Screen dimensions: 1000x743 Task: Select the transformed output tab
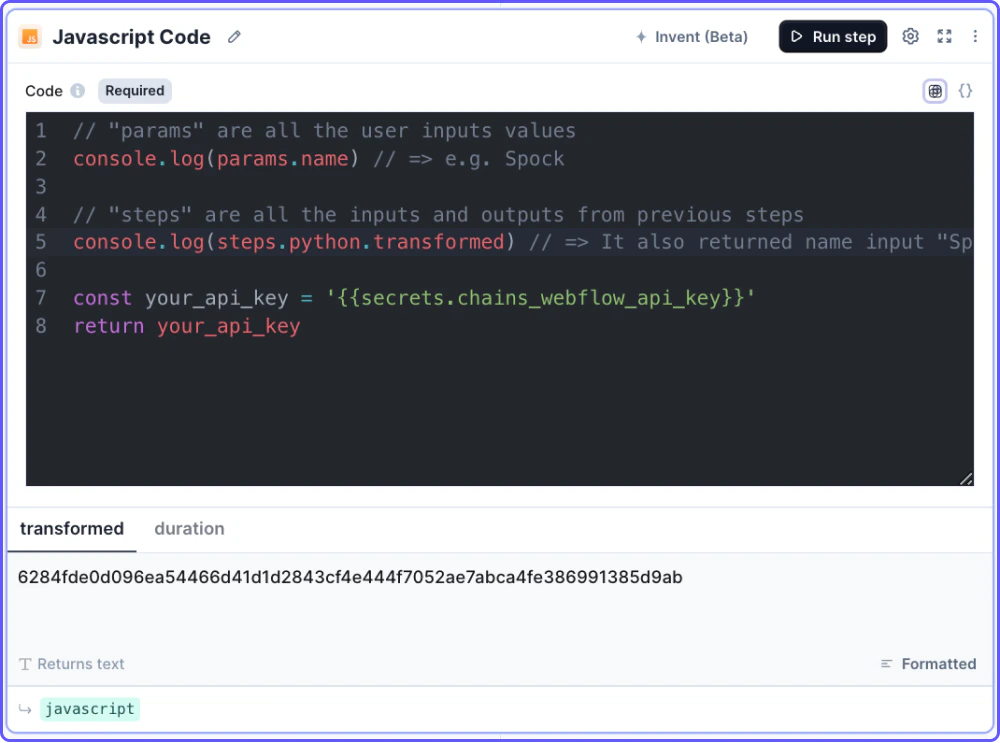click(x=71, y=529)
